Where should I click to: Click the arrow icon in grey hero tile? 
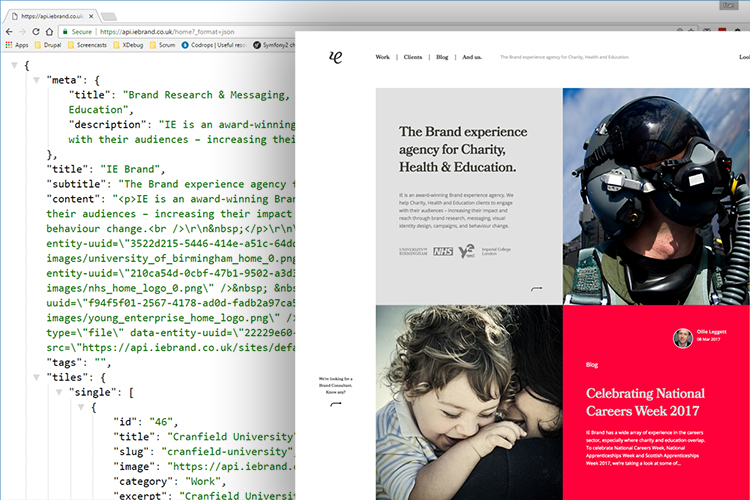(x=537, y=289)
